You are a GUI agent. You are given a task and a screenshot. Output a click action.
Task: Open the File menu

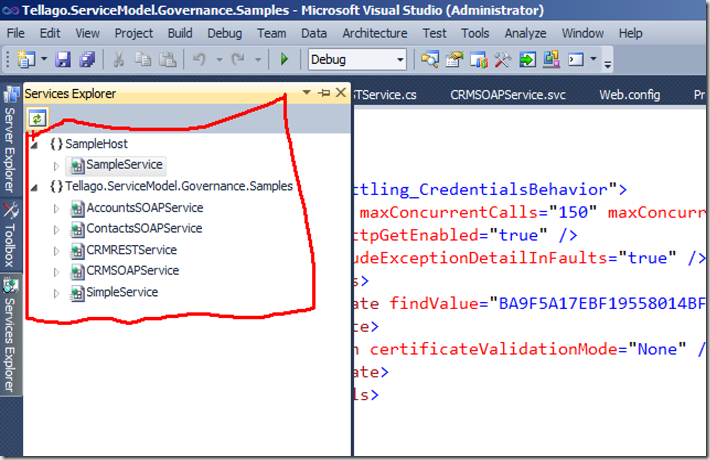click(16, 34)
